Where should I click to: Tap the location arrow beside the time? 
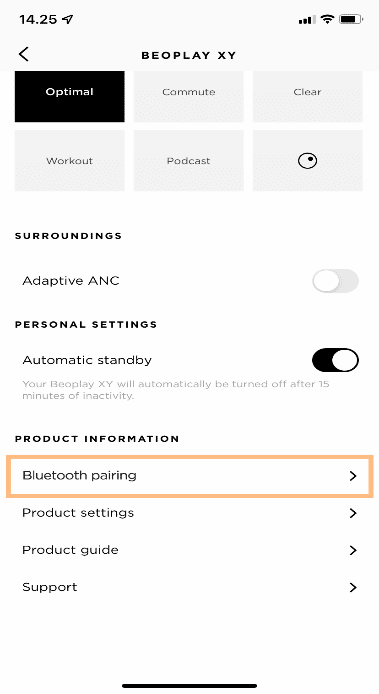[x=68, y=19]
